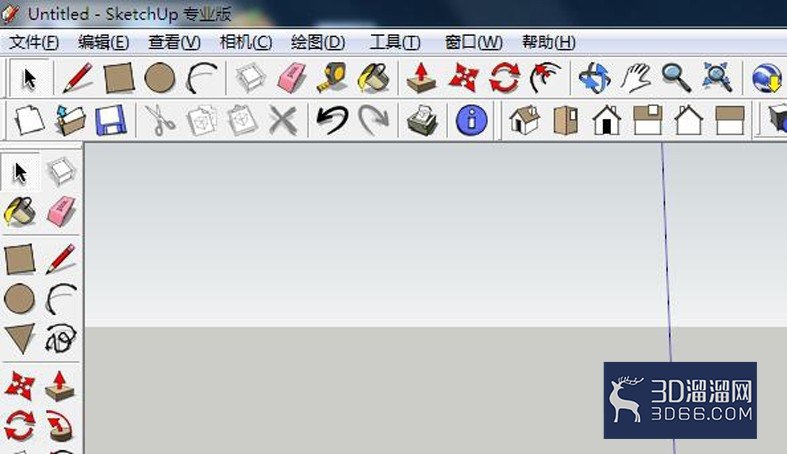Activate the Rotate tool in the horizontal top toolbar

(504, 78)
